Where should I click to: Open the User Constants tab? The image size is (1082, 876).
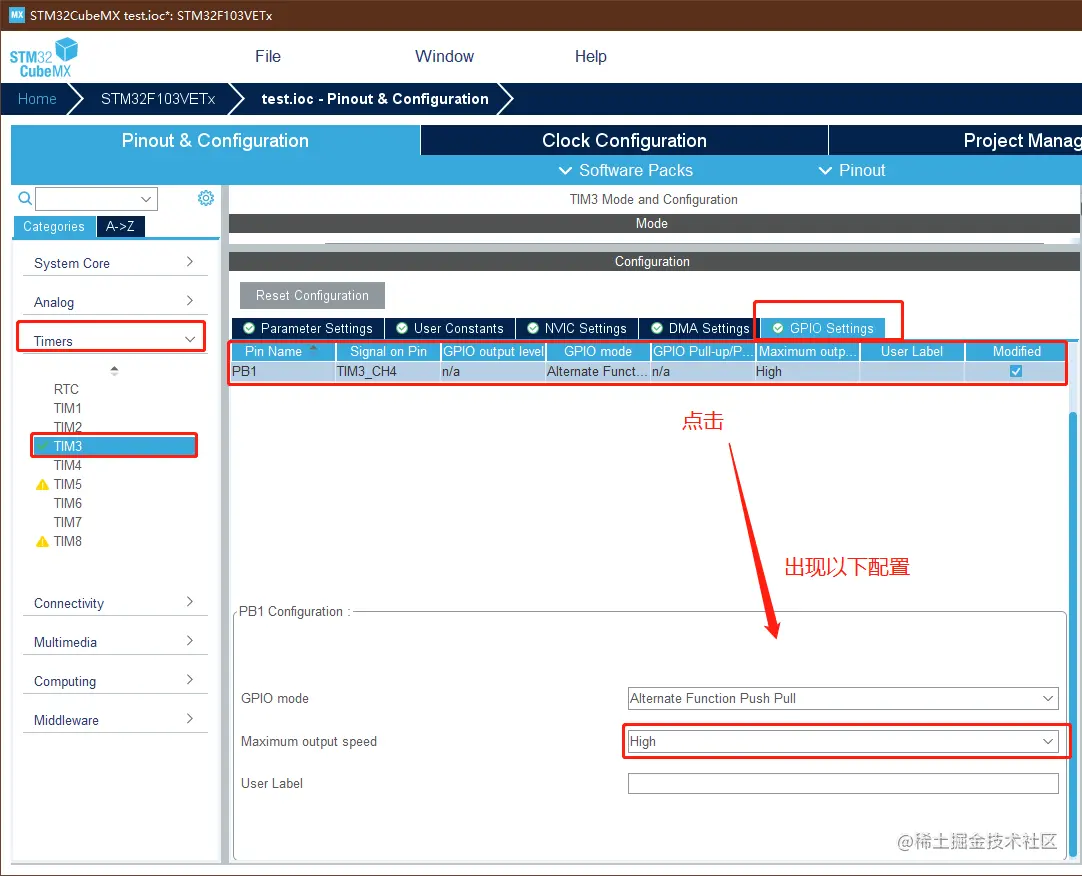(450, 329)
